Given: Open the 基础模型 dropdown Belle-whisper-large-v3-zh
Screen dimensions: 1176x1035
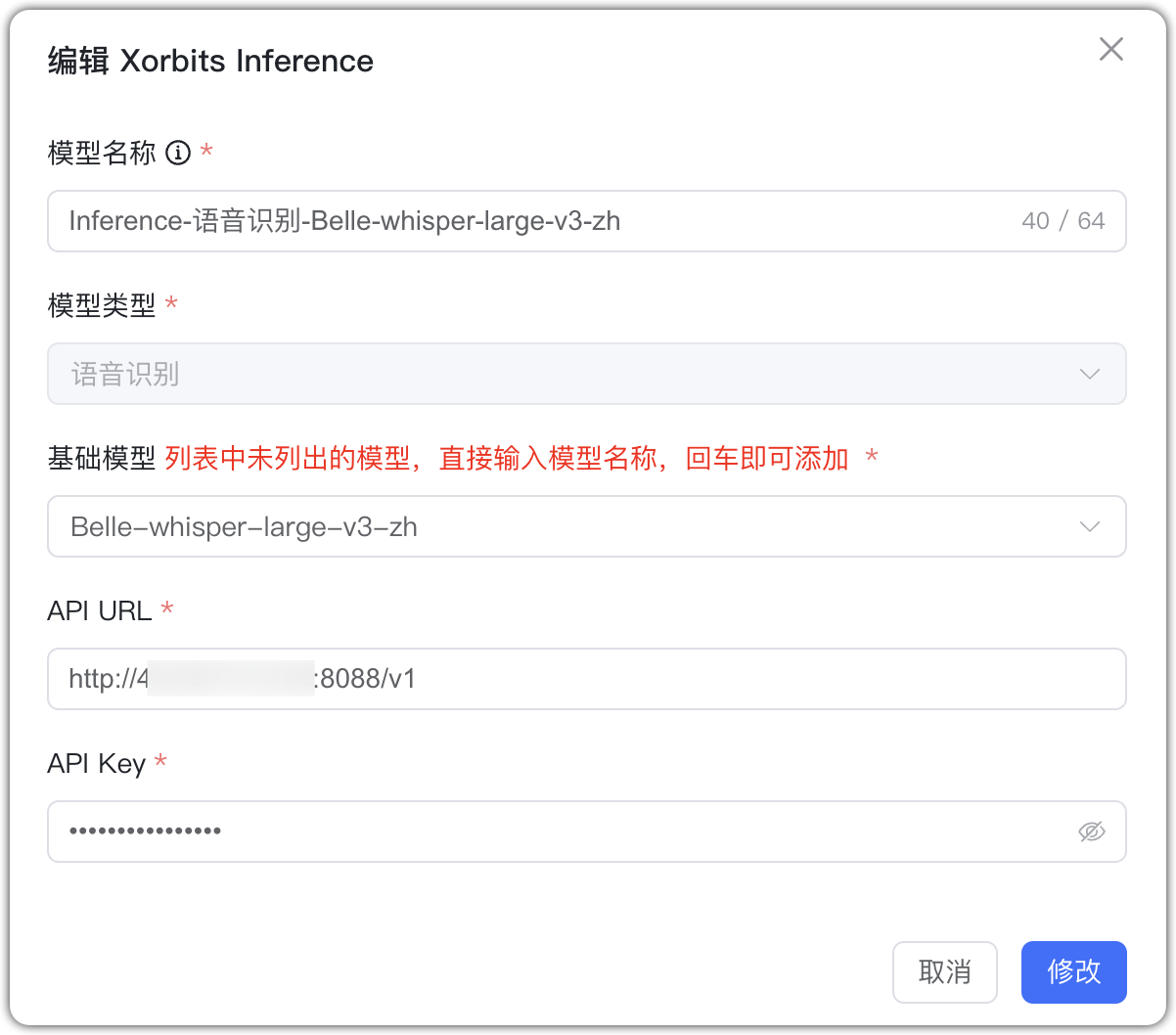Looking at the screenshot, I should [586, 526].
